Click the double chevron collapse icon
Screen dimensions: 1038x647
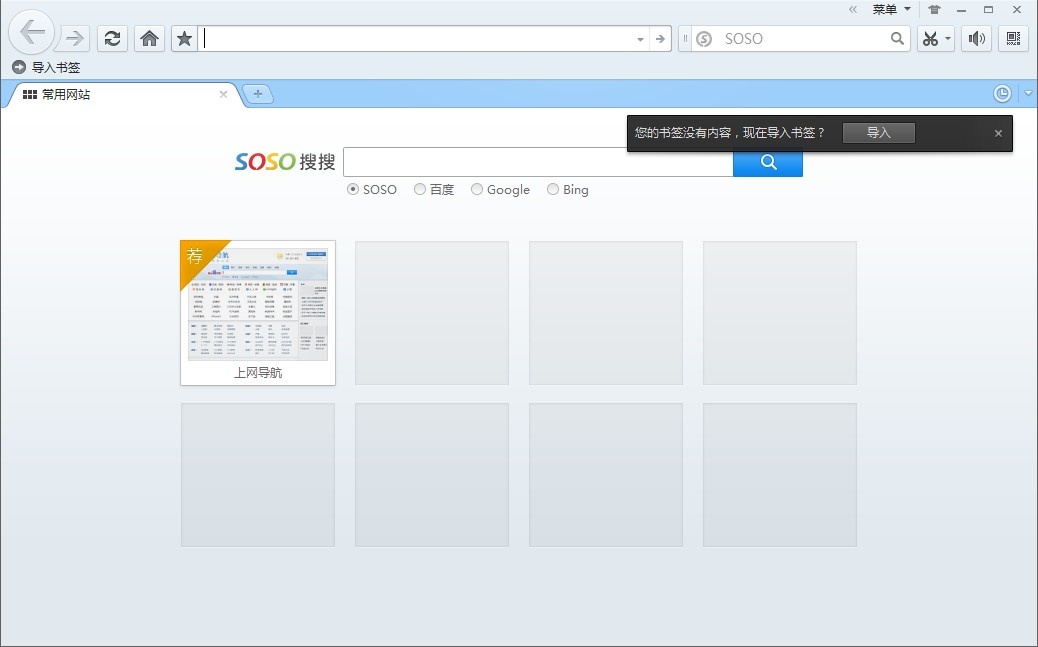pos(853,9)
